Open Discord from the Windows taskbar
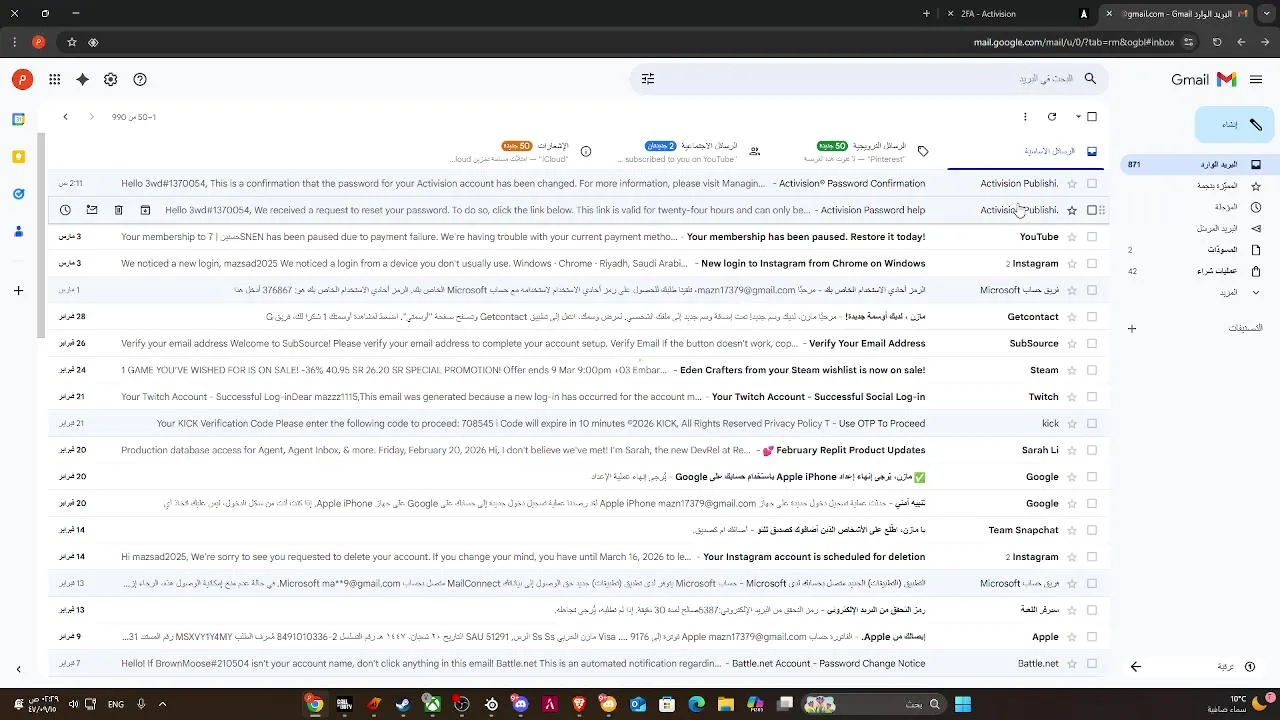The image size is (1280, 720). point(520,704)
